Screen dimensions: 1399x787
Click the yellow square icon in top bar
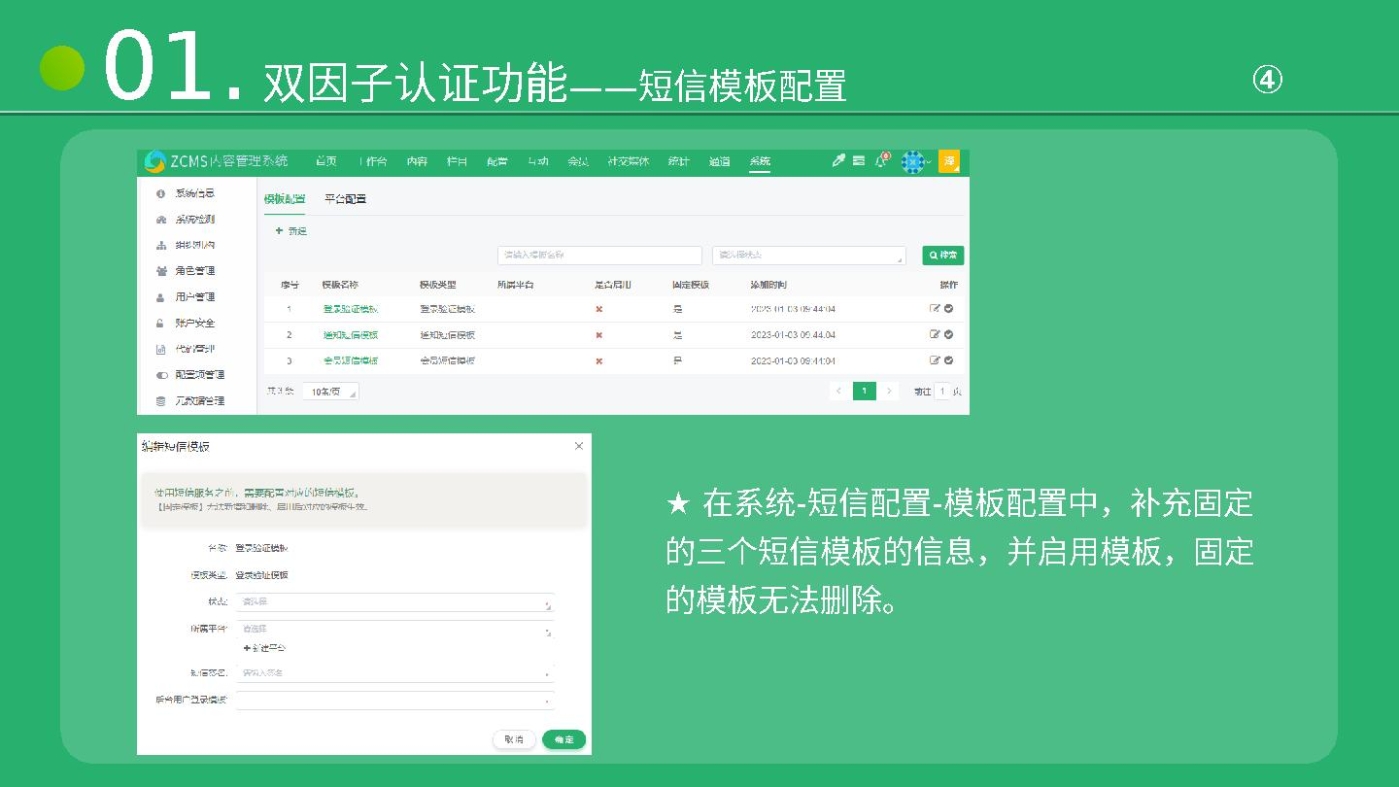(x=948, y=161)
